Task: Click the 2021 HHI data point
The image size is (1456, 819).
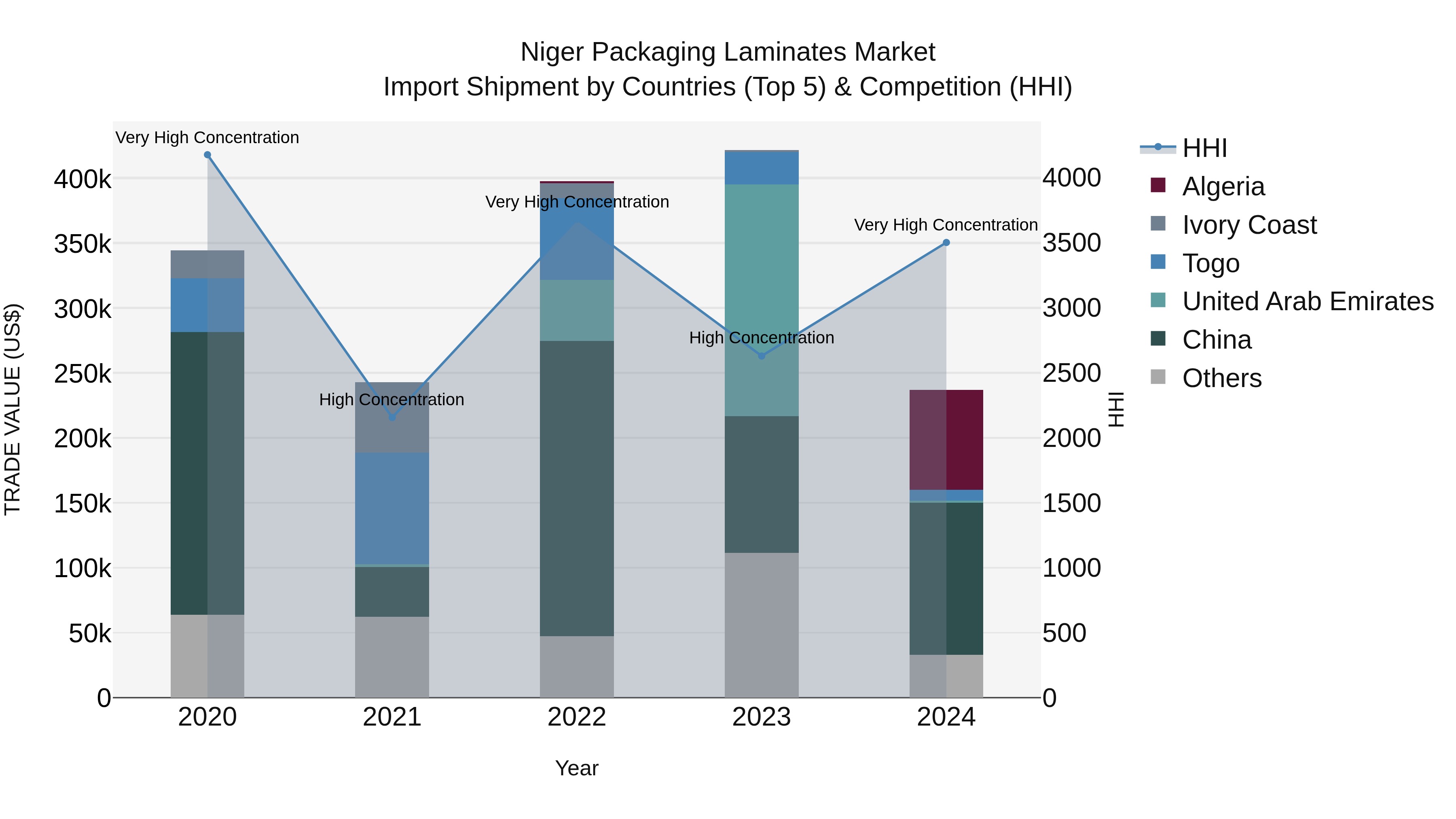Action: click(392, 417)
